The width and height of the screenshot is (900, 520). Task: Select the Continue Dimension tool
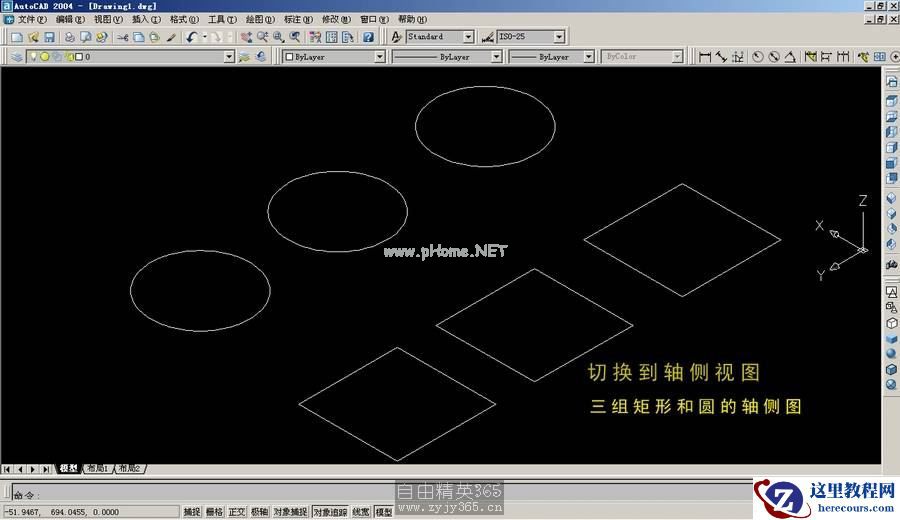pyautogui.click(x=843, y=57)
